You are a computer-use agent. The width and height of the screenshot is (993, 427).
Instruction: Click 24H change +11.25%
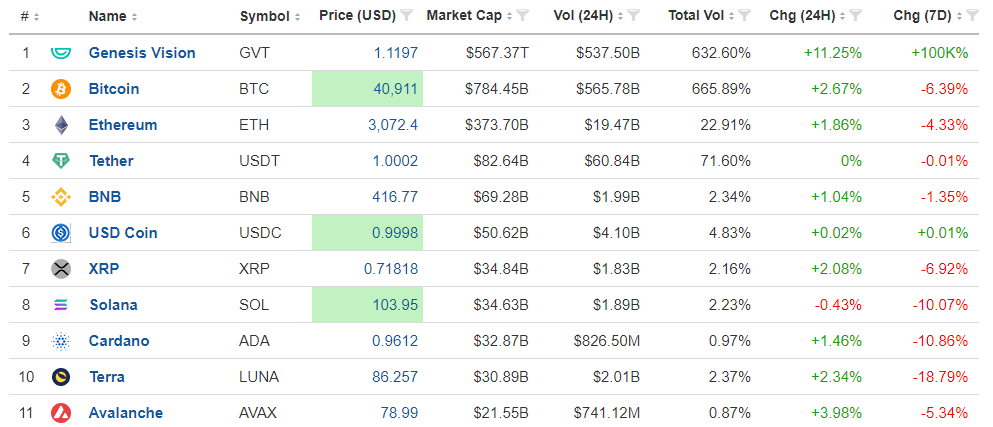[833, 53]
